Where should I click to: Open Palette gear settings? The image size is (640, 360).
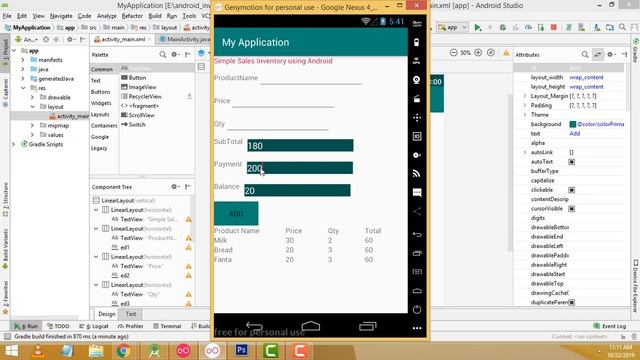(175, 54)
